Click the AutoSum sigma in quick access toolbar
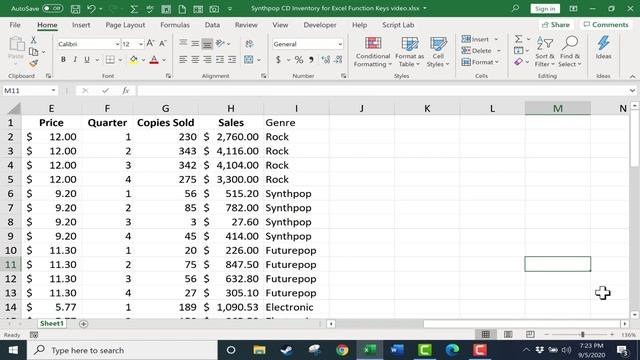640x360 pixels. click(x=134, y=9)
